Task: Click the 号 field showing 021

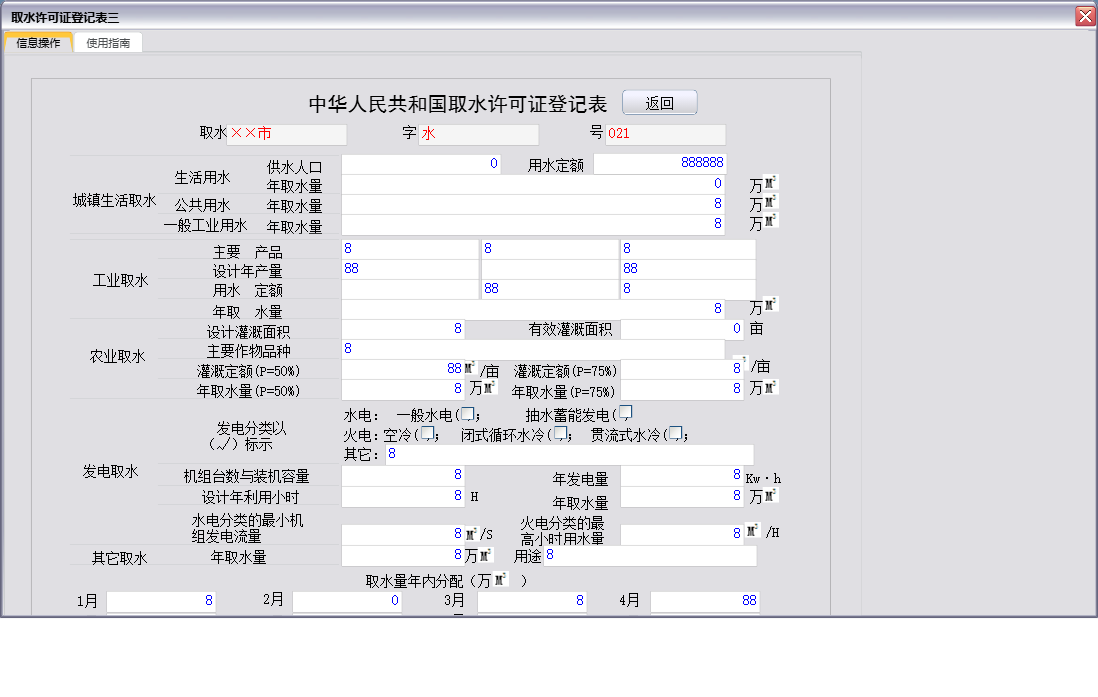Action: click(667, 134)
